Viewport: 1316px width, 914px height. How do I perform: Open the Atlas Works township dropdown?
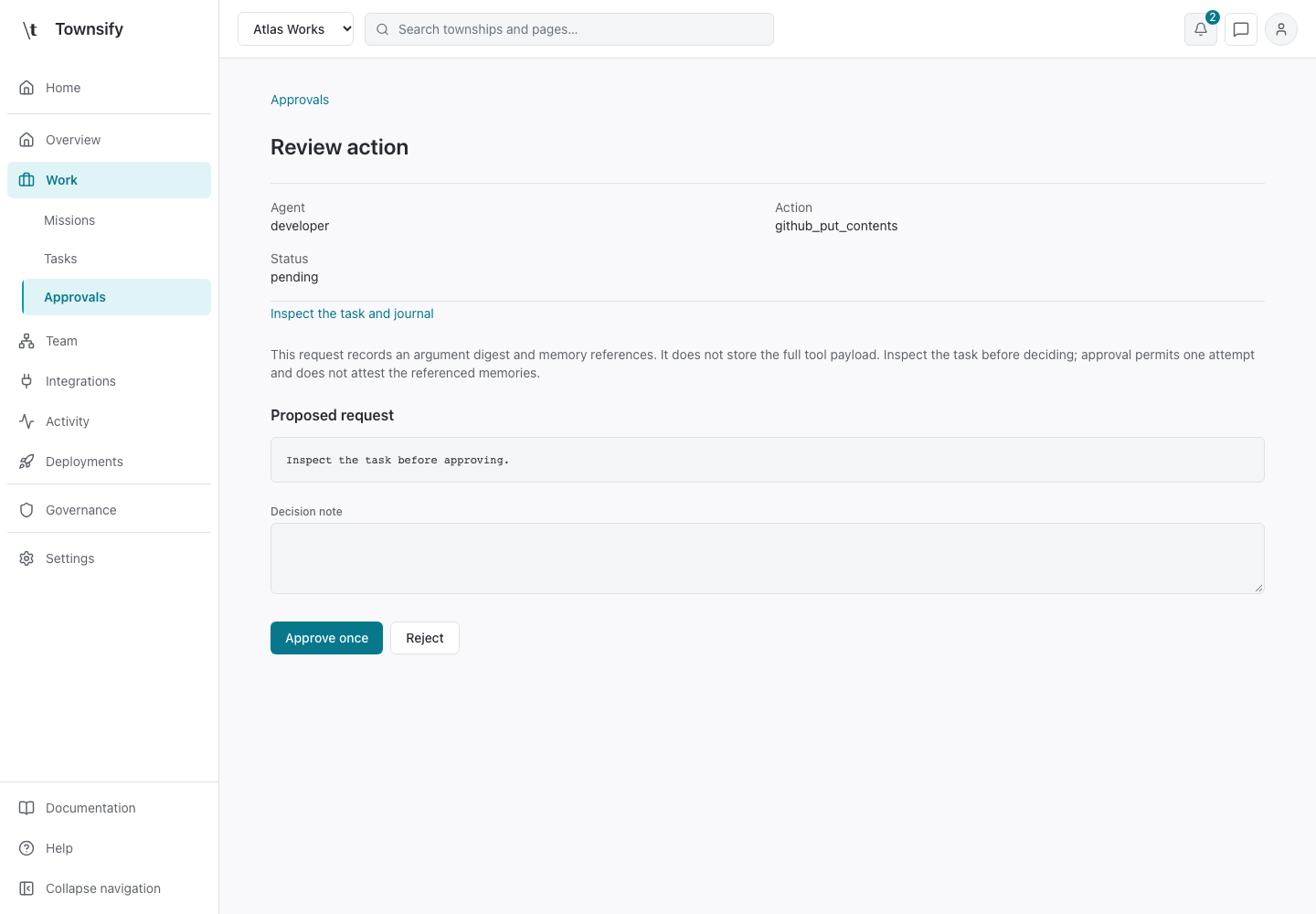295,29
